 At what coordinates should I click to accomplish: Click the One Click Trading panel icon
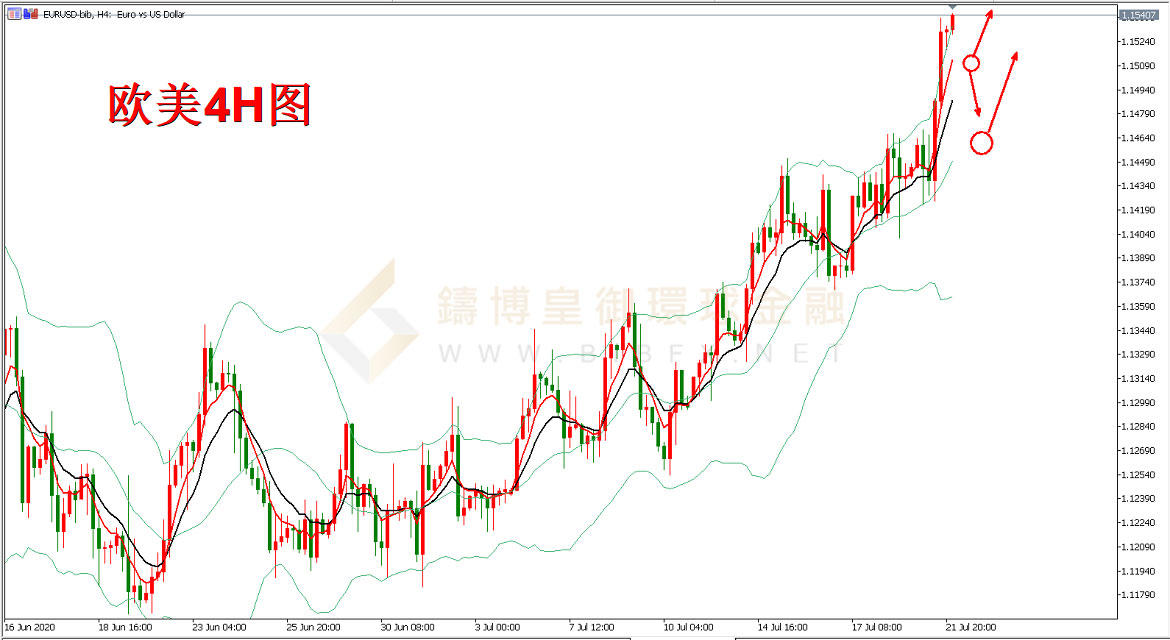pyautogui.click(x=13, y=15)
